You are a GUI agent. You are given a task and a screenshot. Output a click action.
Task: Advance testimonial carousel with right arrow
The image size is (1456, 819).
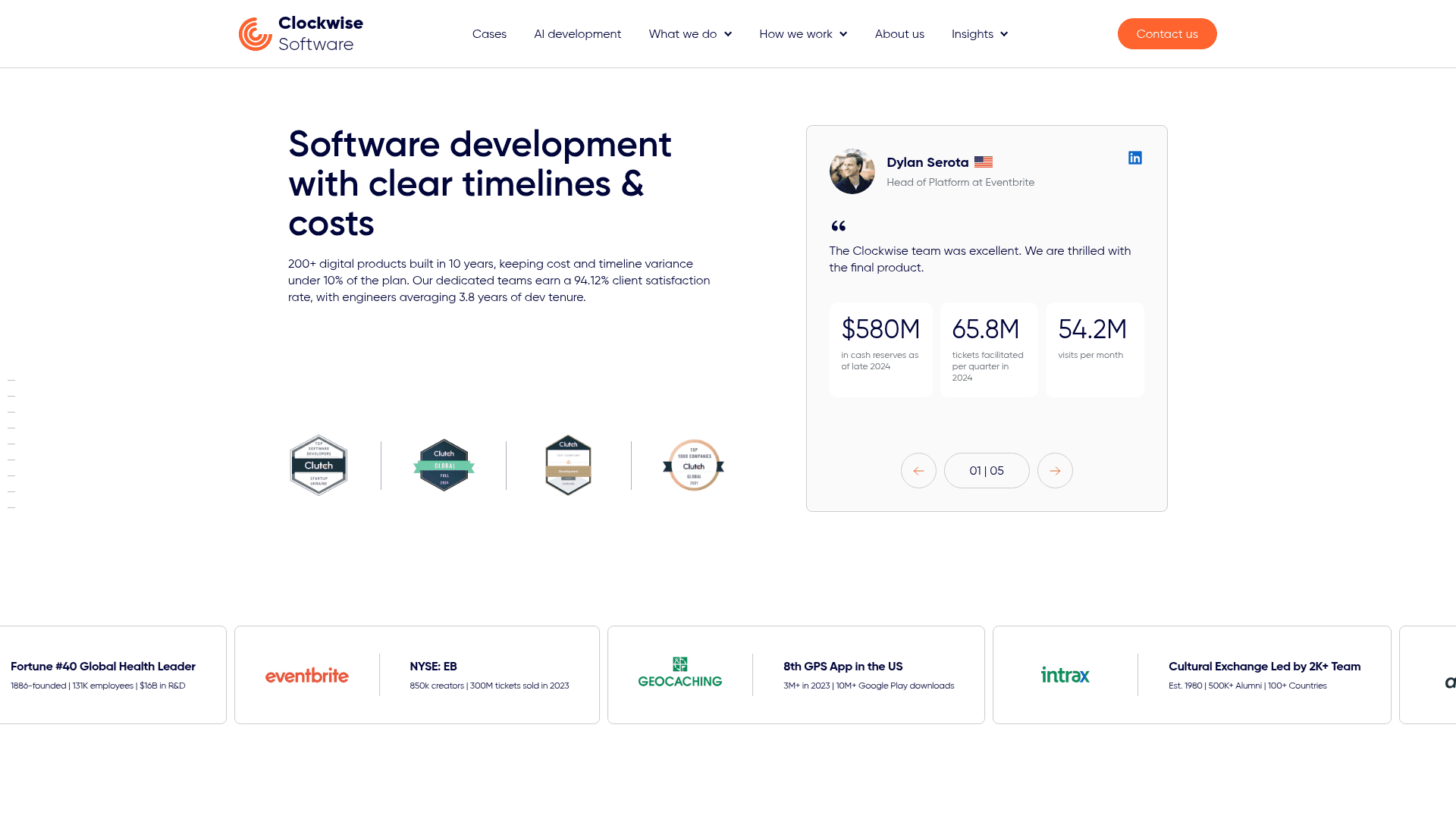point(1055,470)
